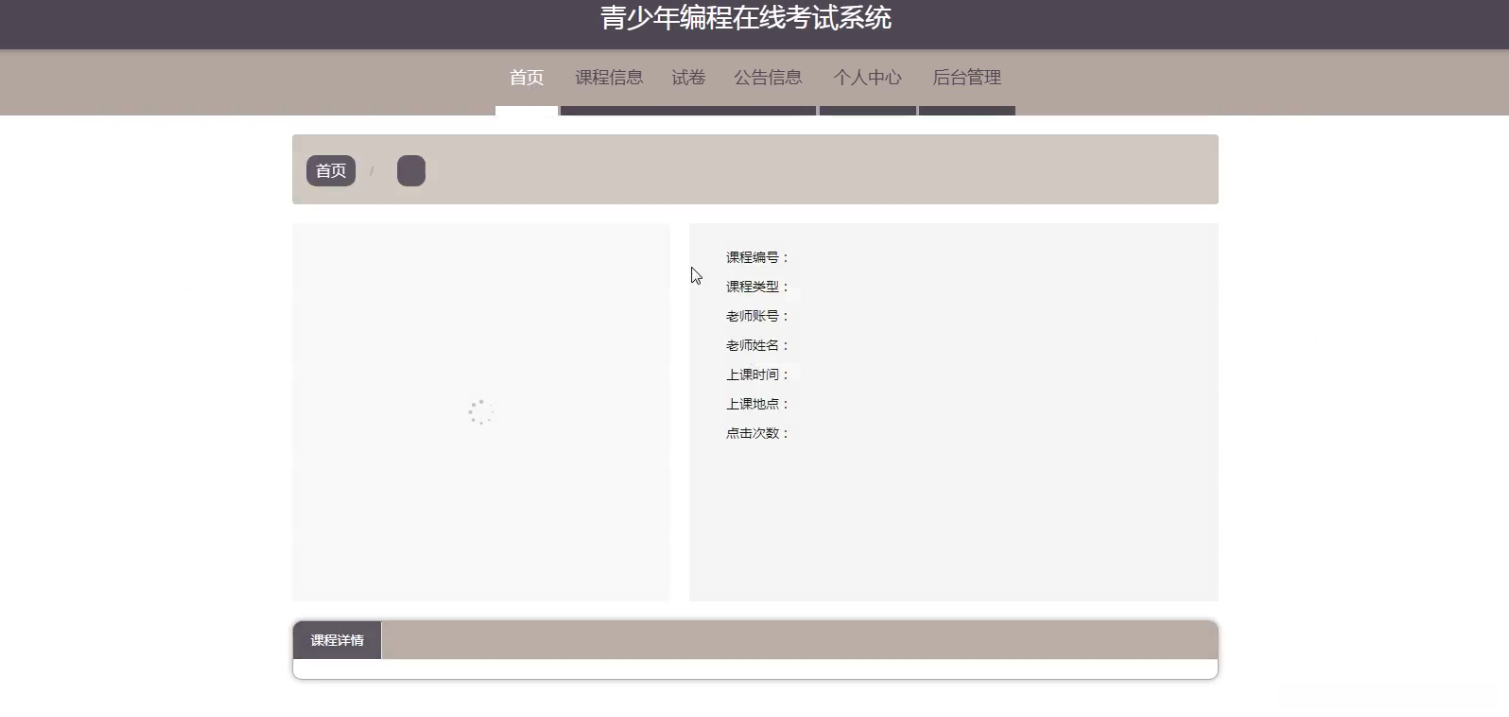The width and height of the screenshot is (1509, 717).
Task: Click the 上课地点 label
Action: pos(758,404)
